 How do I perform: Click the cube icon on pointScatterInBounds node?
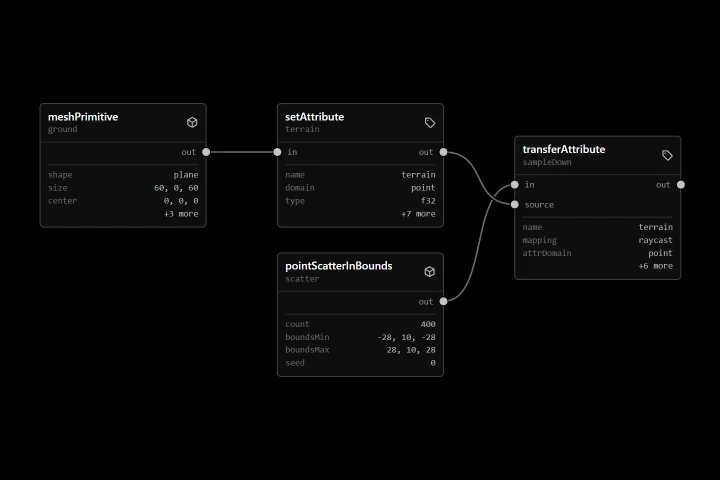click(x=429, y=271)
